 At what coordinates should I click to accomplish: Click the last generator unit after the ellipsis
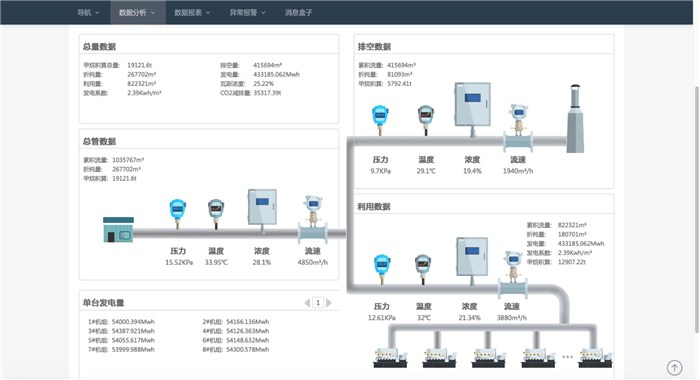coord(596,357)
